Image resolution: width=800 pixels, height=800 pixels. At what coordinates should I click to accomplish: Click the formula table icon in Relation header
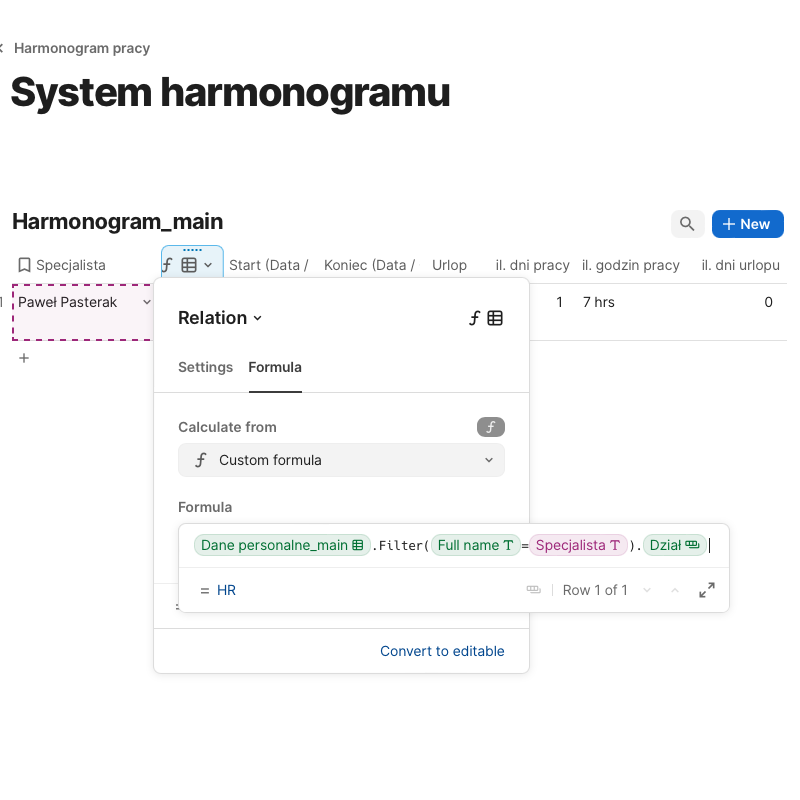click(486, 318)
